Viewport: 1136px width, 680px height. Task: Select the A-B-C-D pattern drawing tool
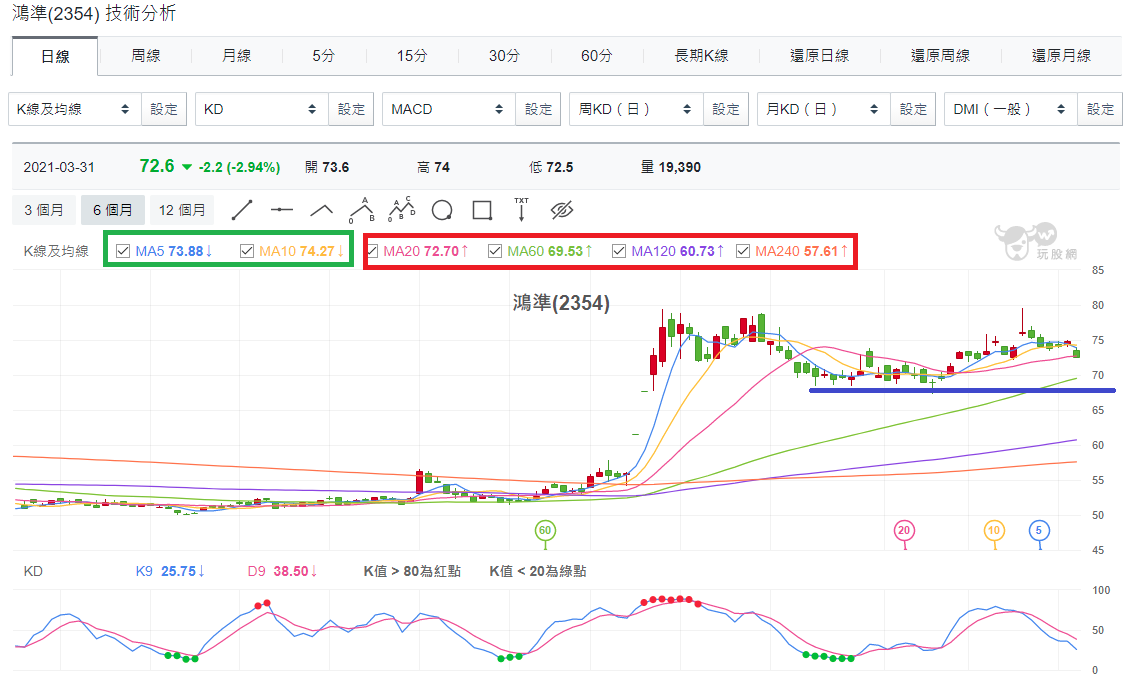point(401,209)
